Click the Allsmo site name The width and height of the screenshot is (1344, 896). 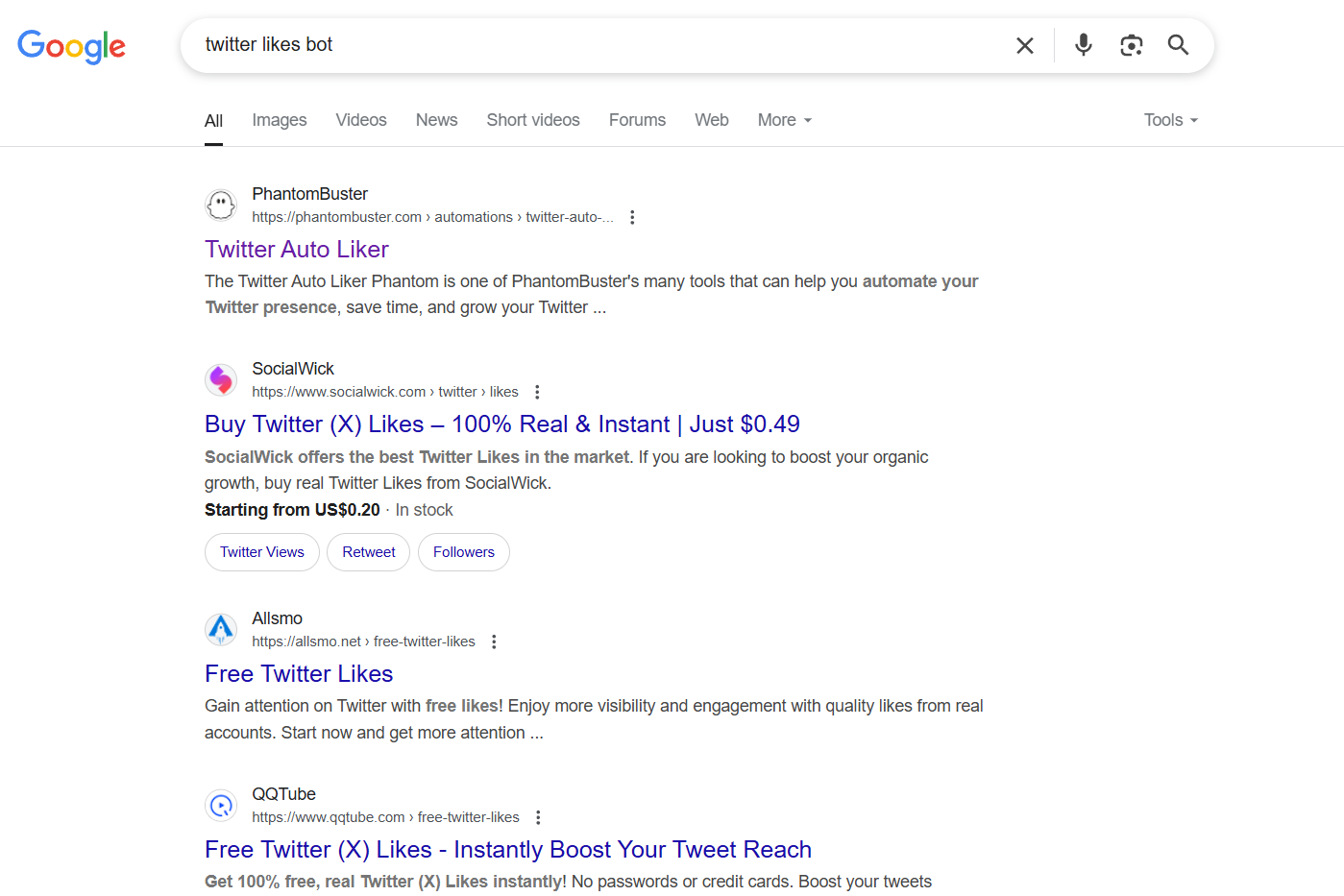click(x=277, y=618)
